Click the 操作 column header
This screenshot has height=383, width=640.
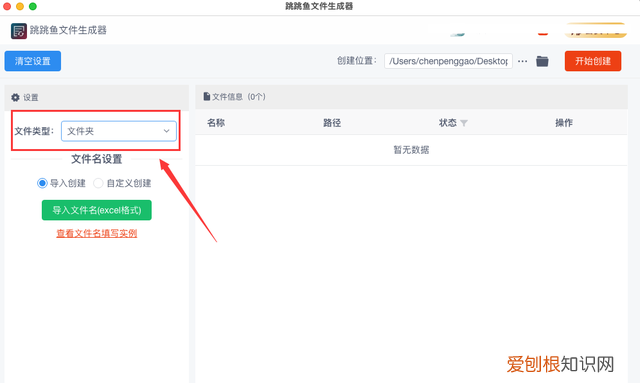[564, 122]
